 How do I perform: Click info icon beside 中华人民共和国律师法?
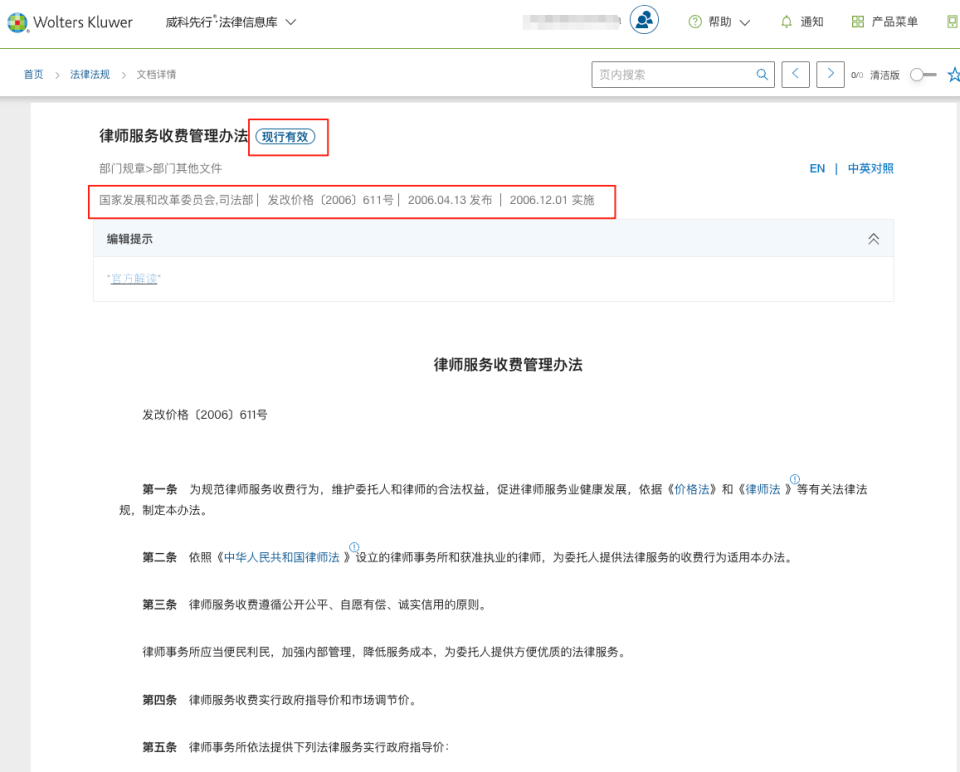click(x=354, y=547)
